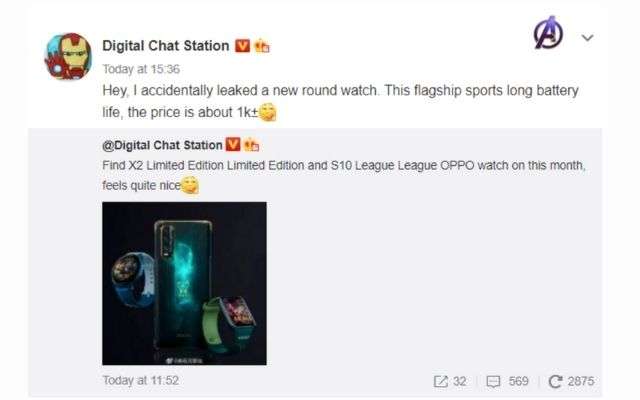Viewport: 640px width, 400px height.
Task: Open Digital Chat Station profile name
Action: click(166, 46)
